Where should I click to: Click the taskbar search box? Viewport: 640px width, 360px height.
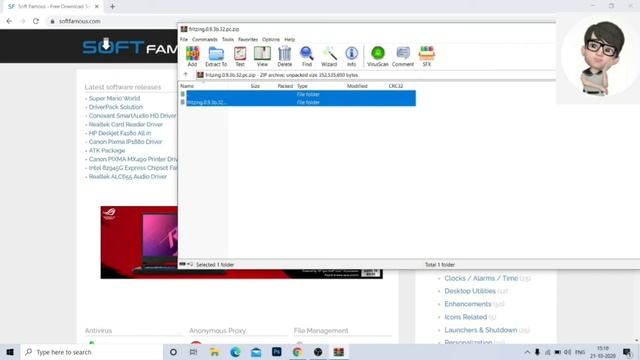tap(91, 352)
